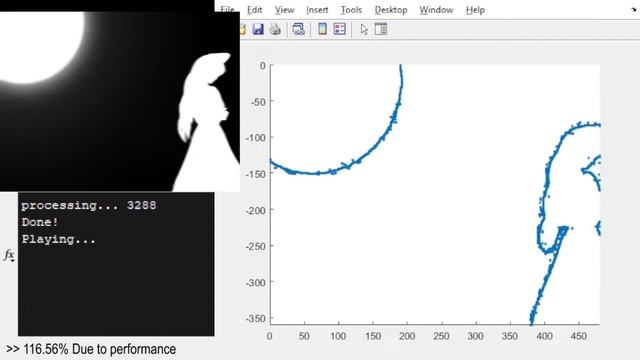Viewport: 640px width, 360px height.
Task: Open the Desktop menu
Action: pyautogui.click(x=391, y=10)
